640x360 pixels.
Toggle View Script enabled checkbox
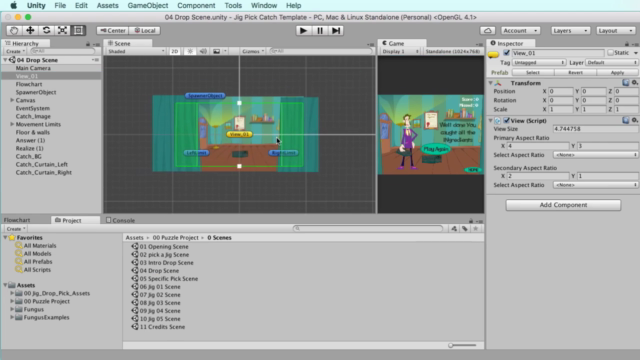coord(507,120)
